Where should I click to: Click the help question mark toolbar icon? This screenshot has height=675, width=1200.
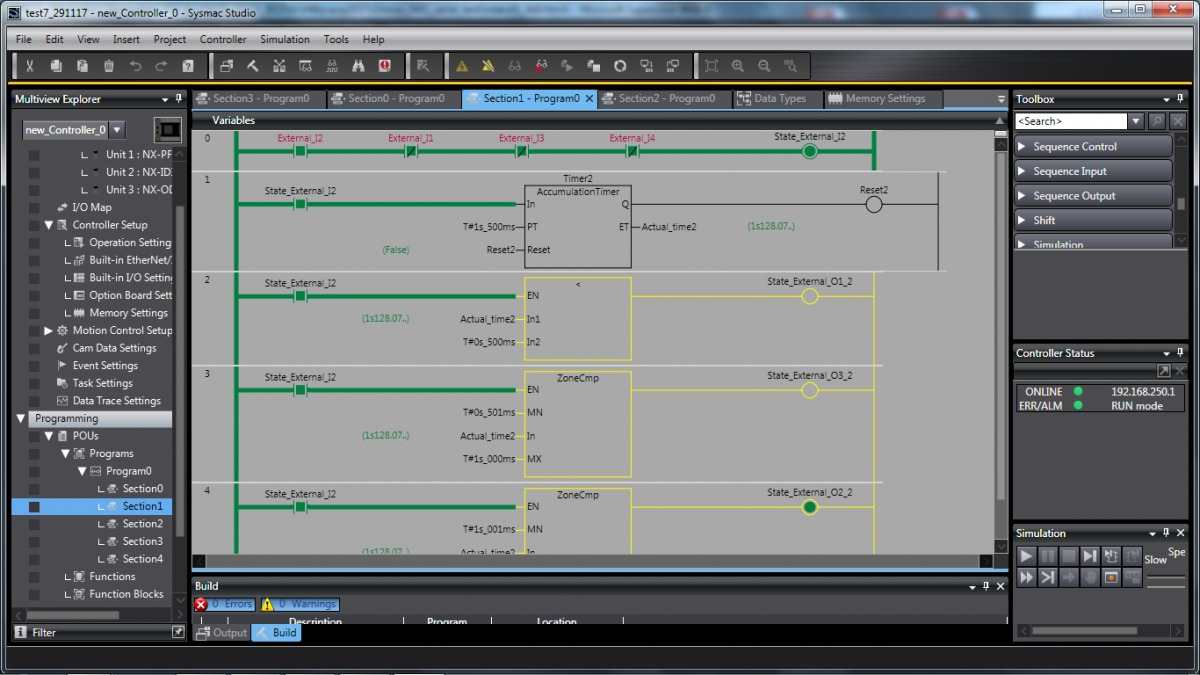tap(188, 66)
